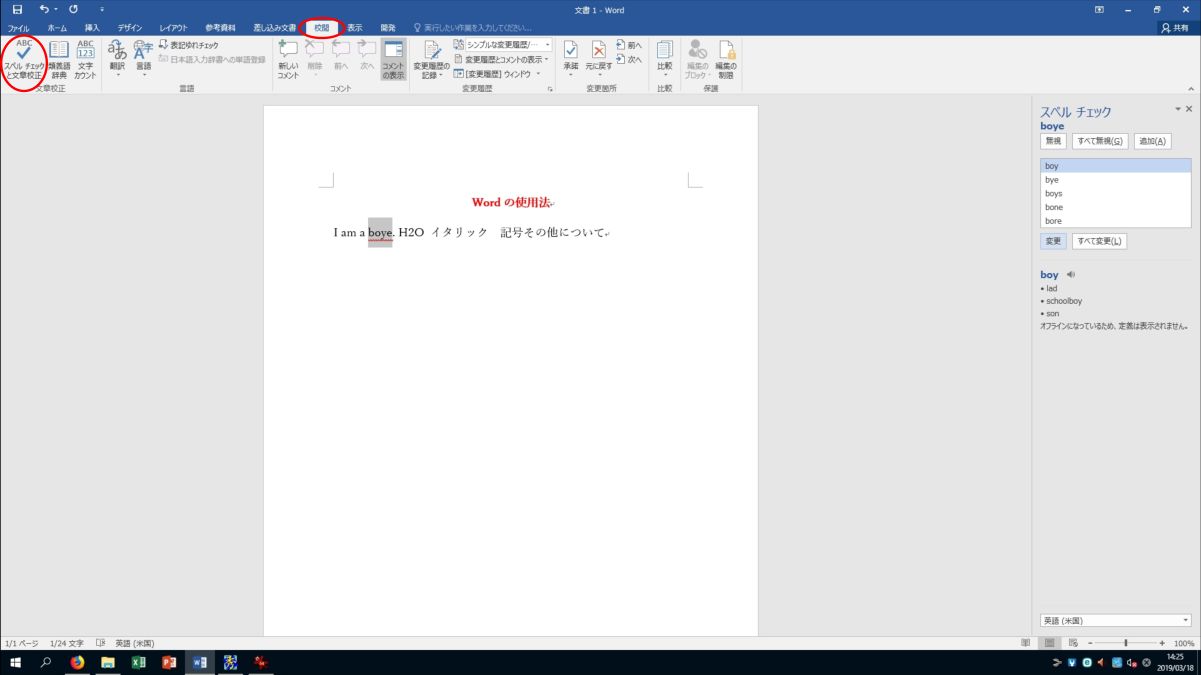Click すべて変更 button
Screen dimensions: 1201x675
(x=1100, y=241)
